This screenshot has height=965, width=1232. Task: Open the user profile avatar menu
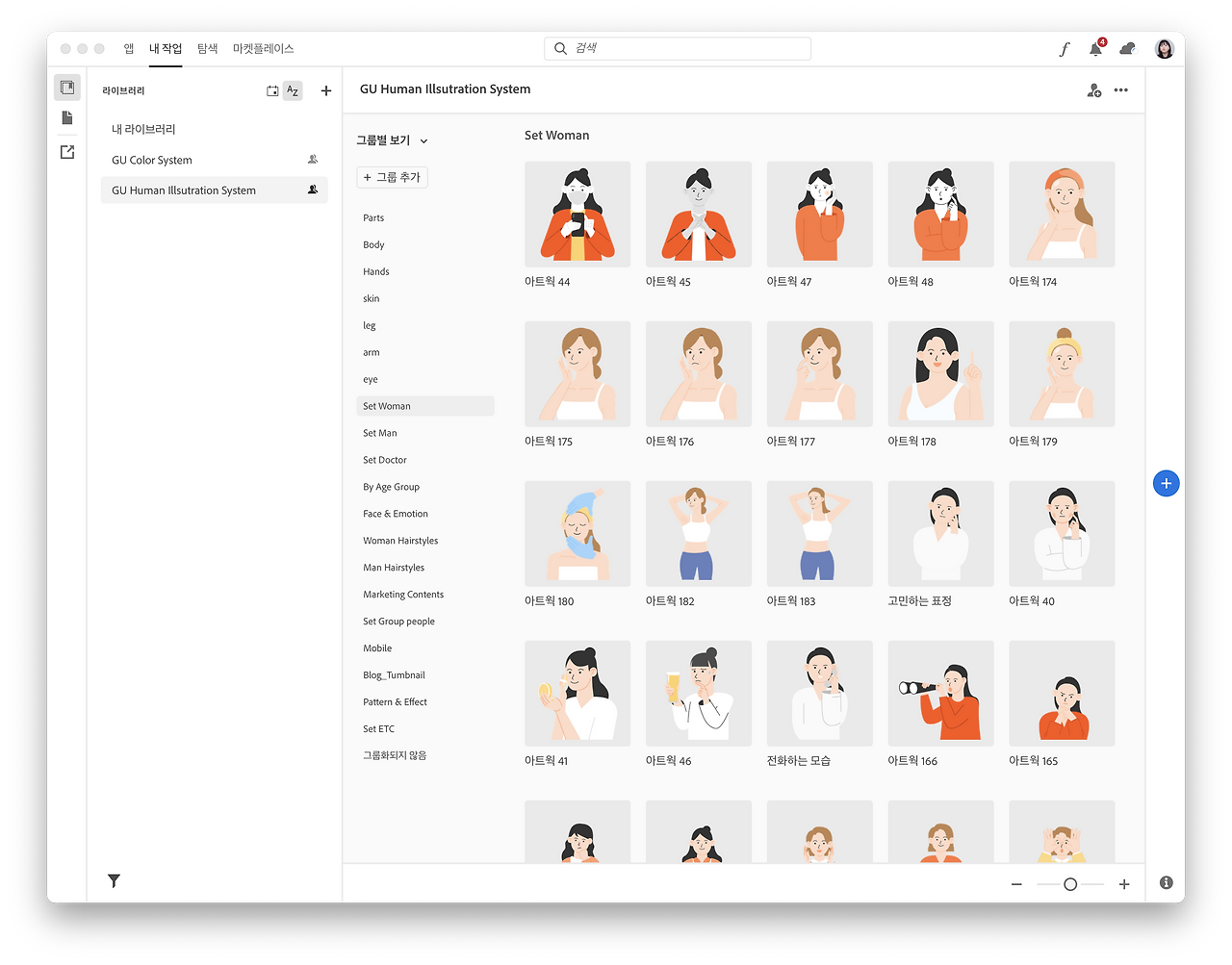pos(1165,48)
